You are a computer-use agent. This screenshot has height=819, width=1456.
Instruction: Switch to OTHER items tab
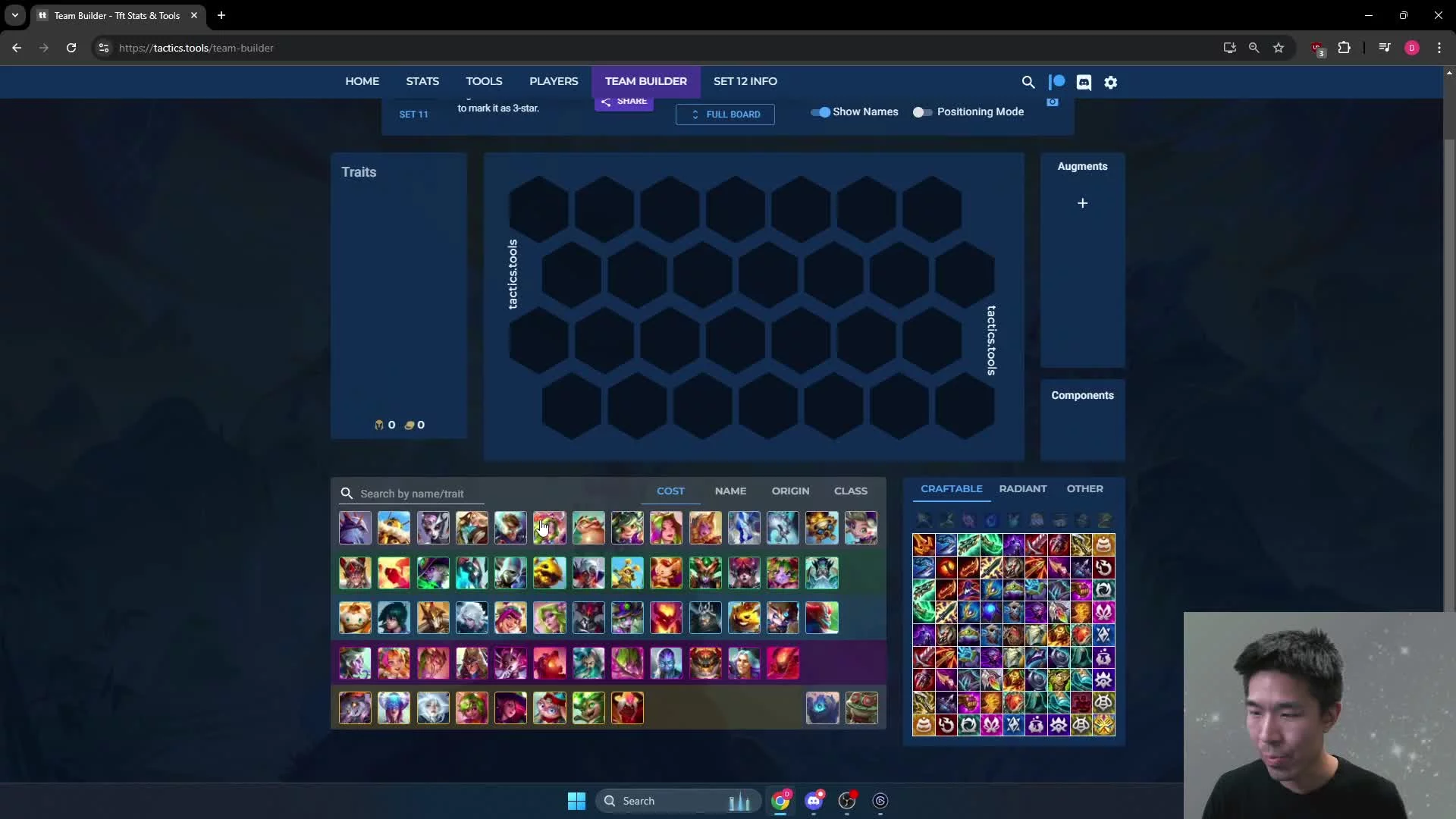click(x=1084, y=489)
